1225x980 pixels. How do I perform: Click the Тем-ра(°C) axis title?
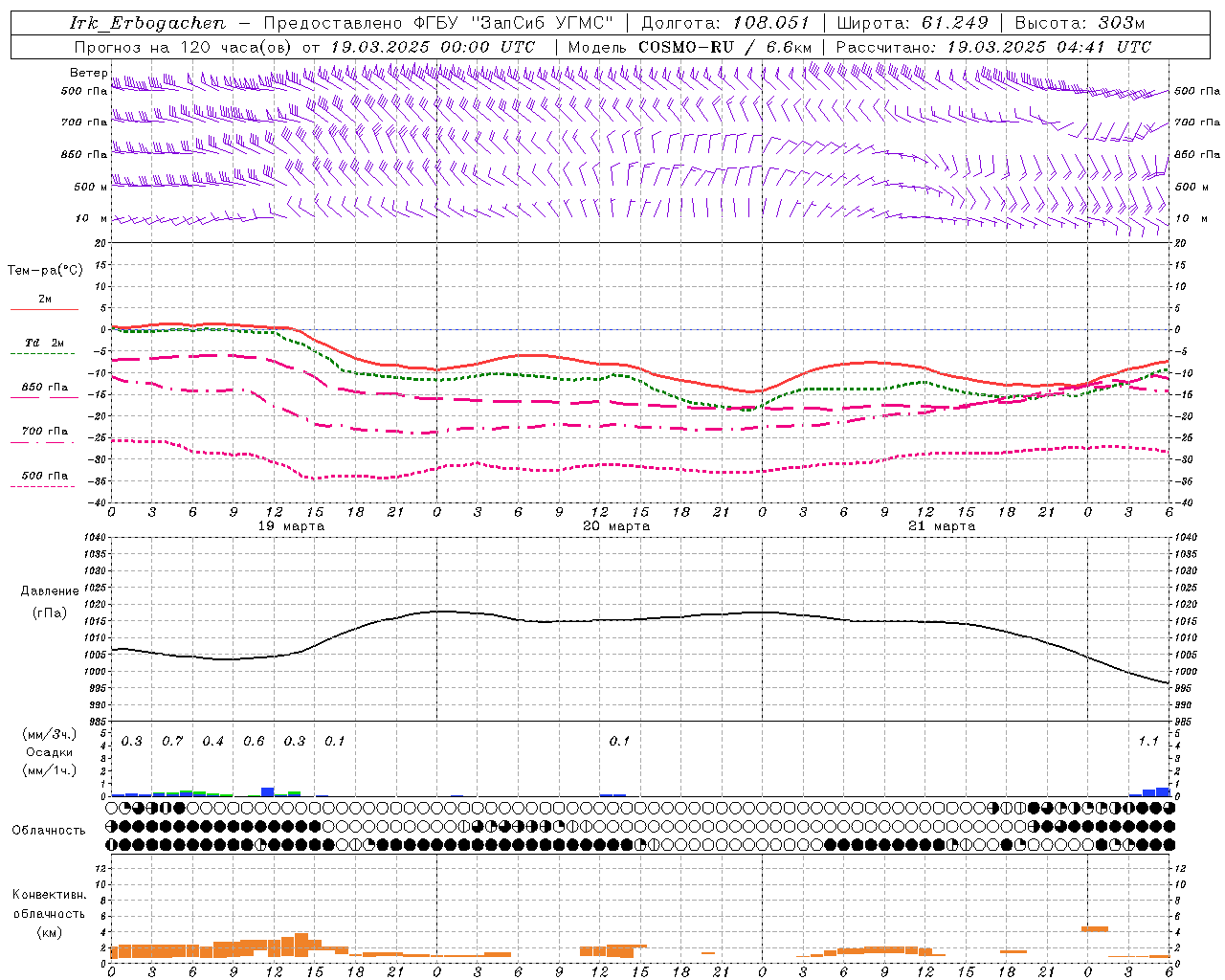point(45,270)
